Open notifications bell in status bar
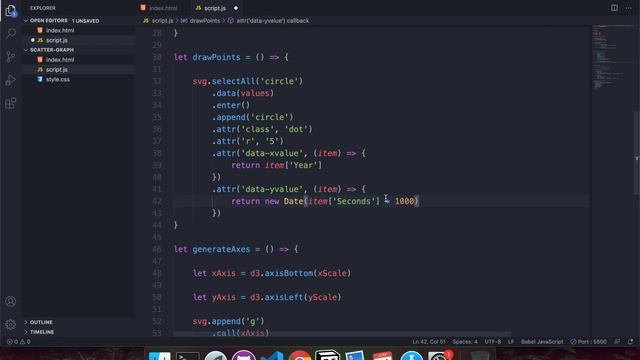The image size is (640, 360). click(x=631, y=342)
